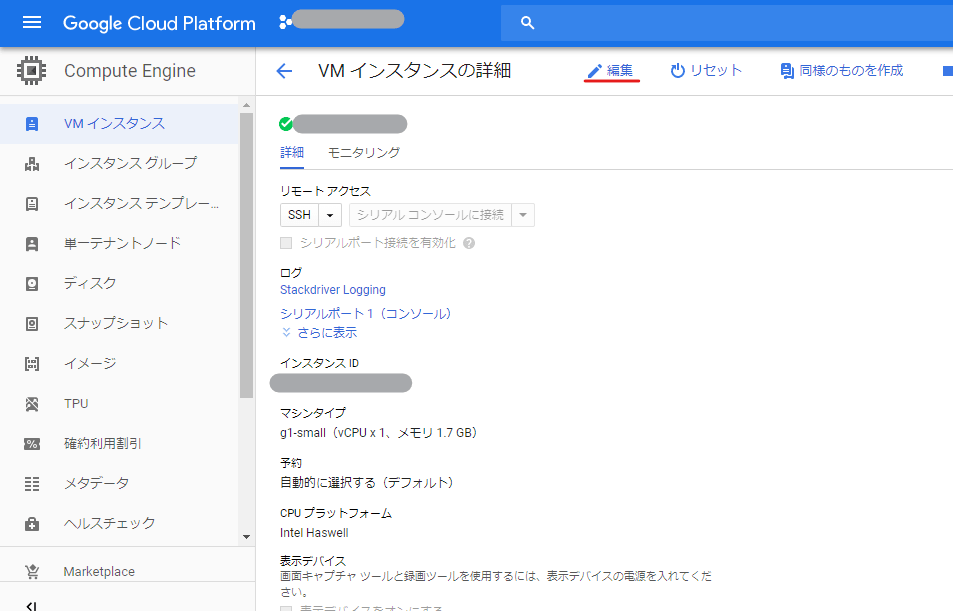Open 単一テナントノード in sidebar
The image size is (953, 611).
(120, 244)
